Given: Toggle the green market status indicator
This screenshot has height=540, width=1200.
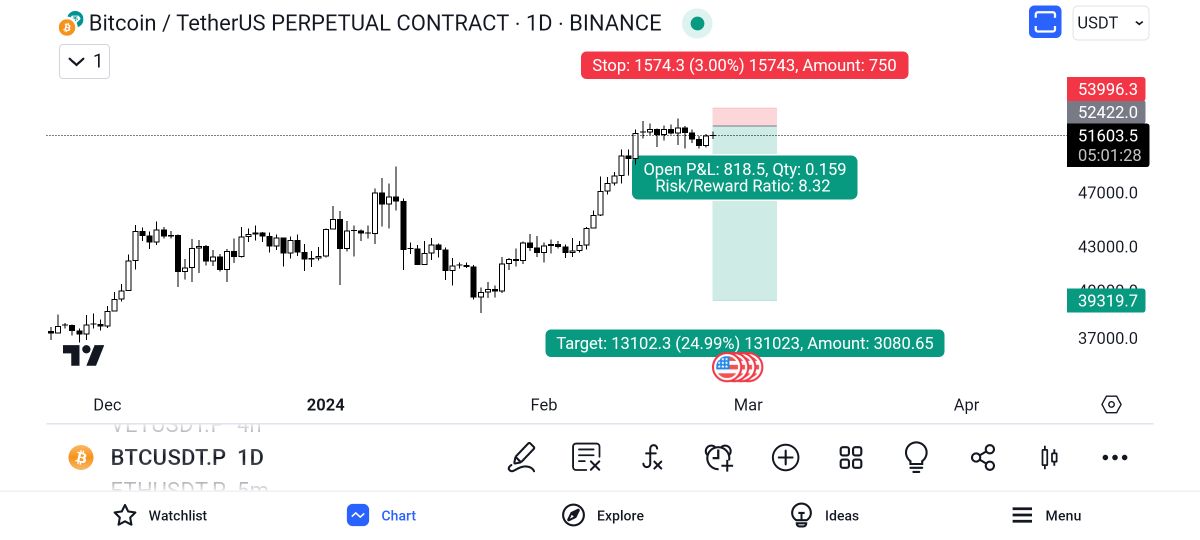Looking at the screenshot, I should coord(697,23).
